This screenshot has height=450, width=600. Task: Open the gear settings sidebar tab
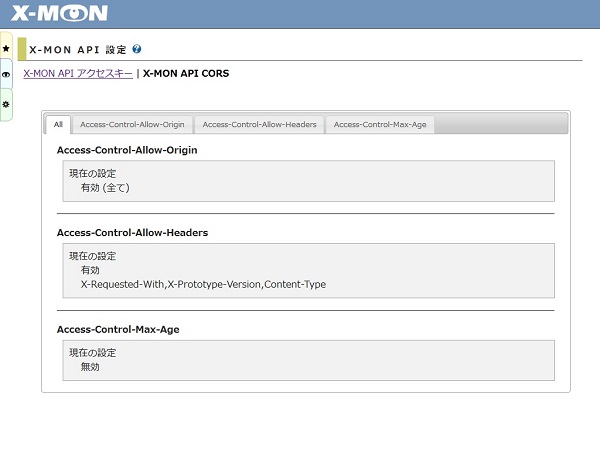(x=6, y=104)
